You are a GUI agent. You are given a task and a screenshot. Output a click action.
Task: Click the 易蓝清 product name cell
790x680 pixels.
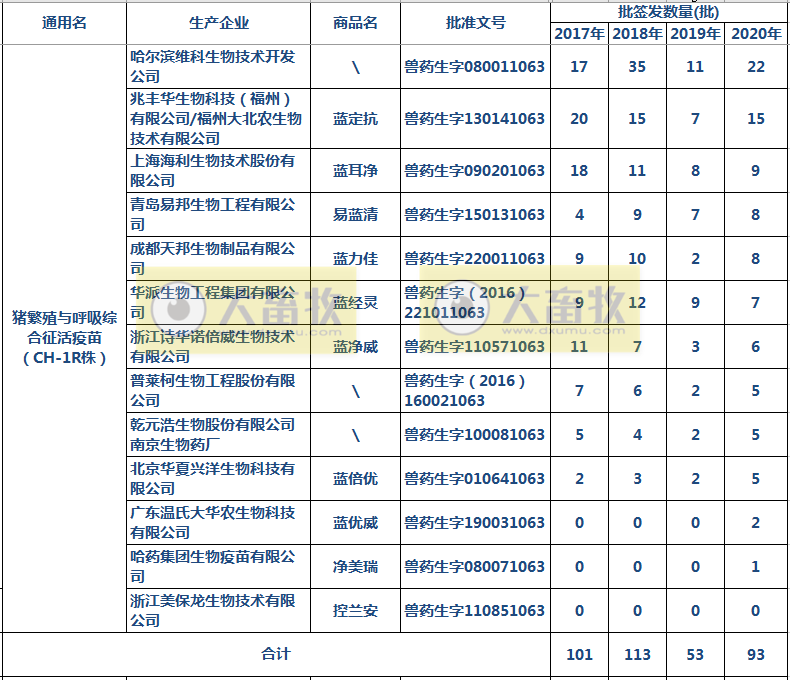(356, 215)
